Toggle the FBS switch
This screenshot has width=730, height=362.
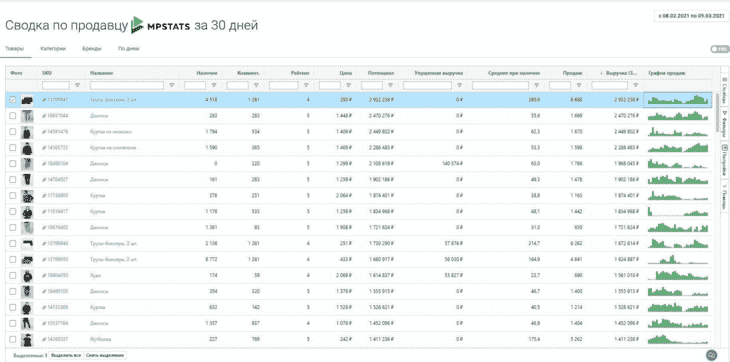click(720, 49)
